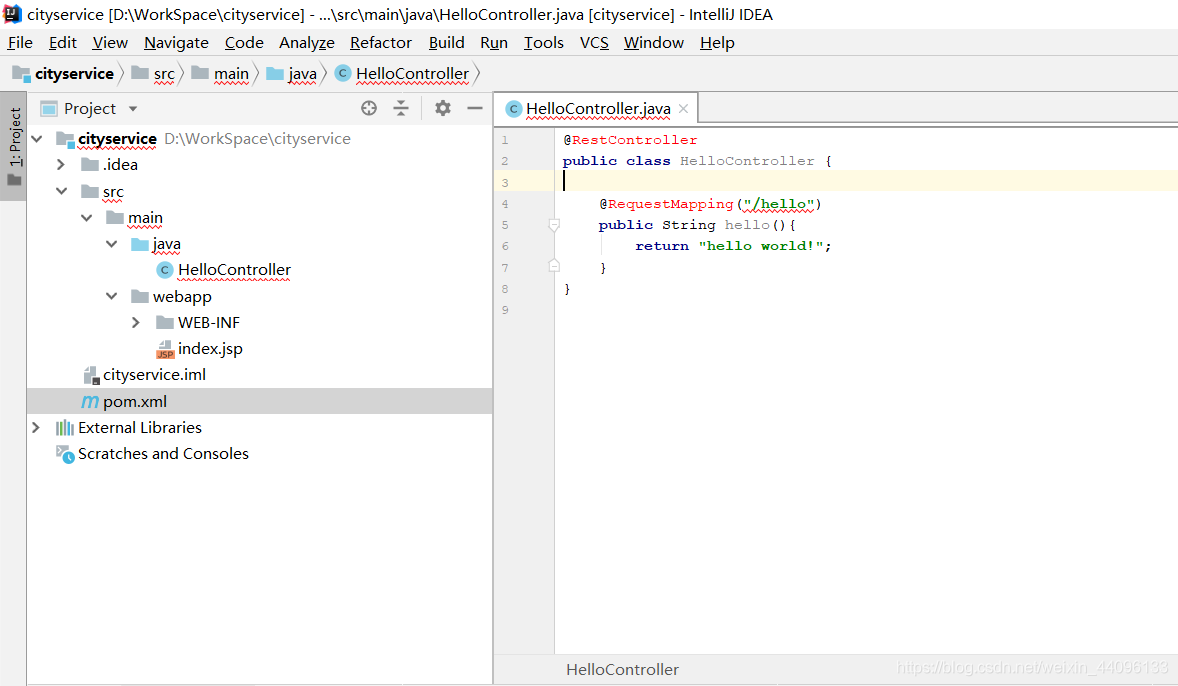Viewport: 1178px width, 686px height.
Task: Open the Window menu
Action: click(x=654, y=43)
